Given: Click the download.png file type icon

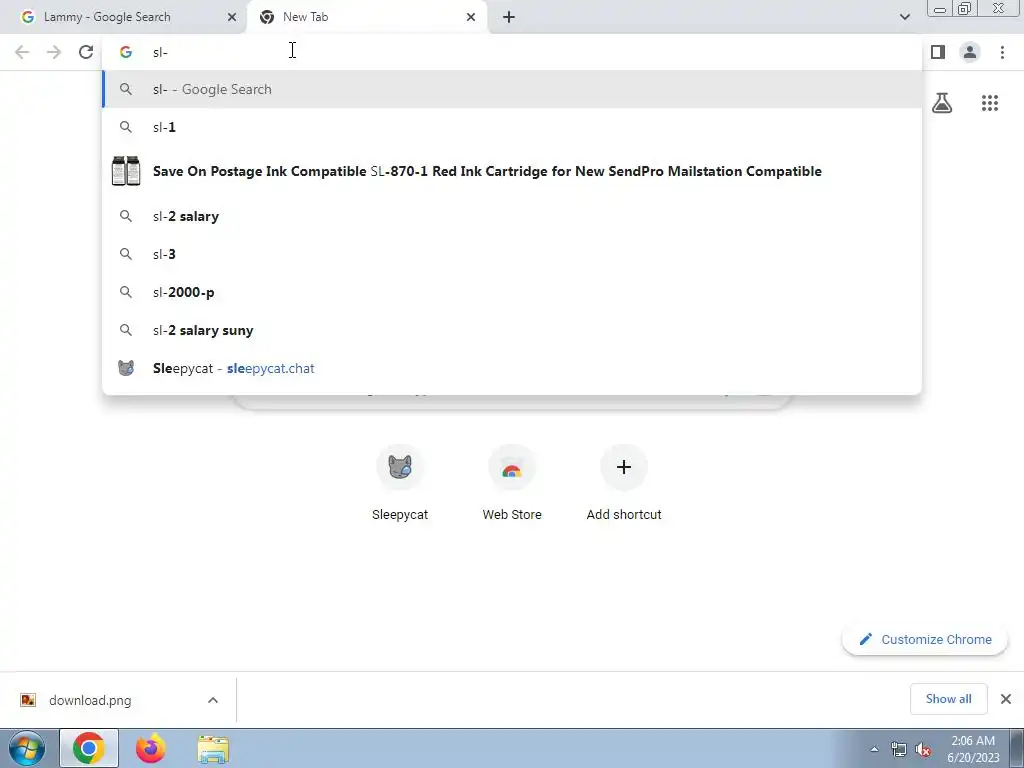Looking at the screenshot, I should coord(27,700).
